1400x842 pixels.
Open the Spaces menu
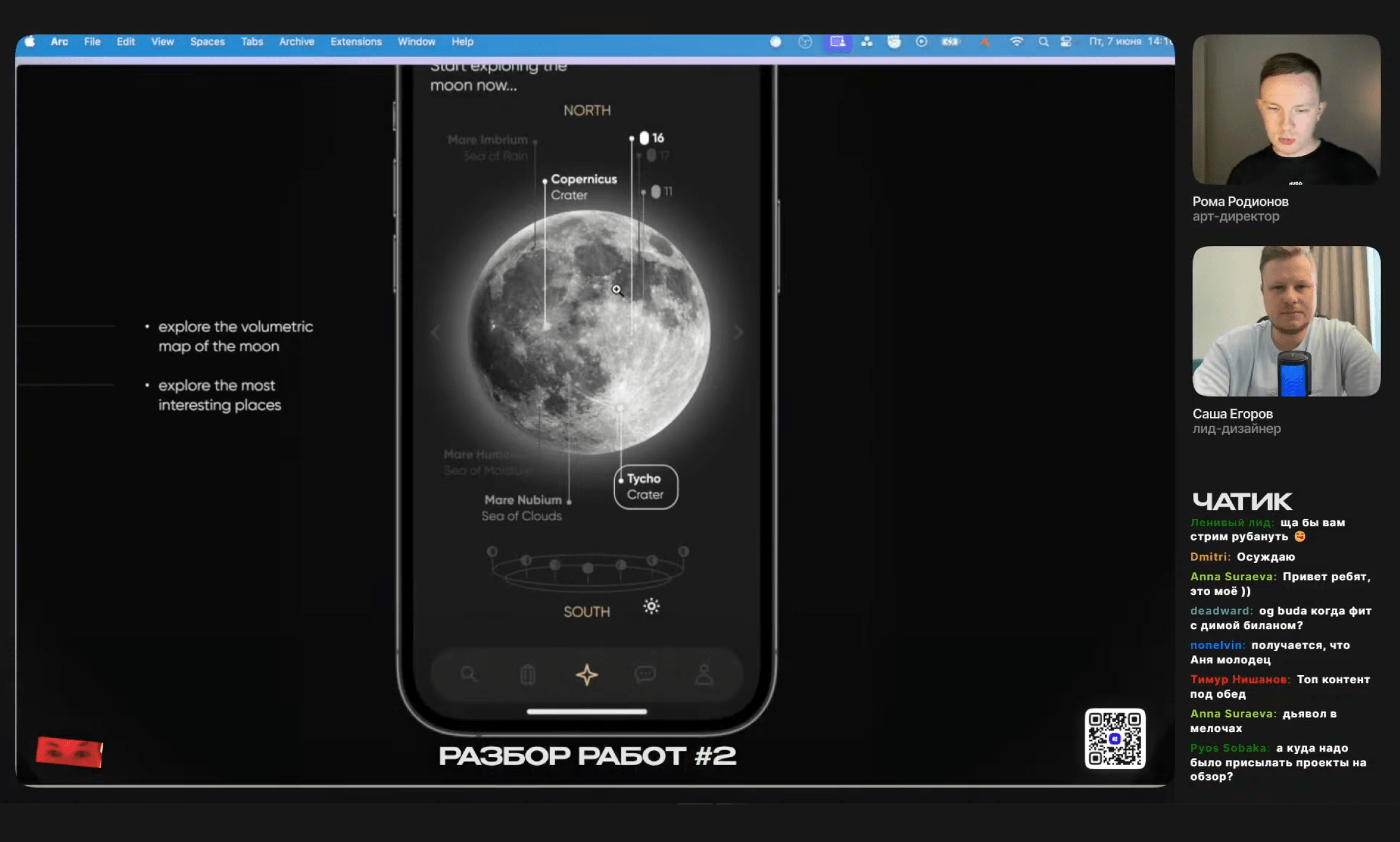(207, 42)
